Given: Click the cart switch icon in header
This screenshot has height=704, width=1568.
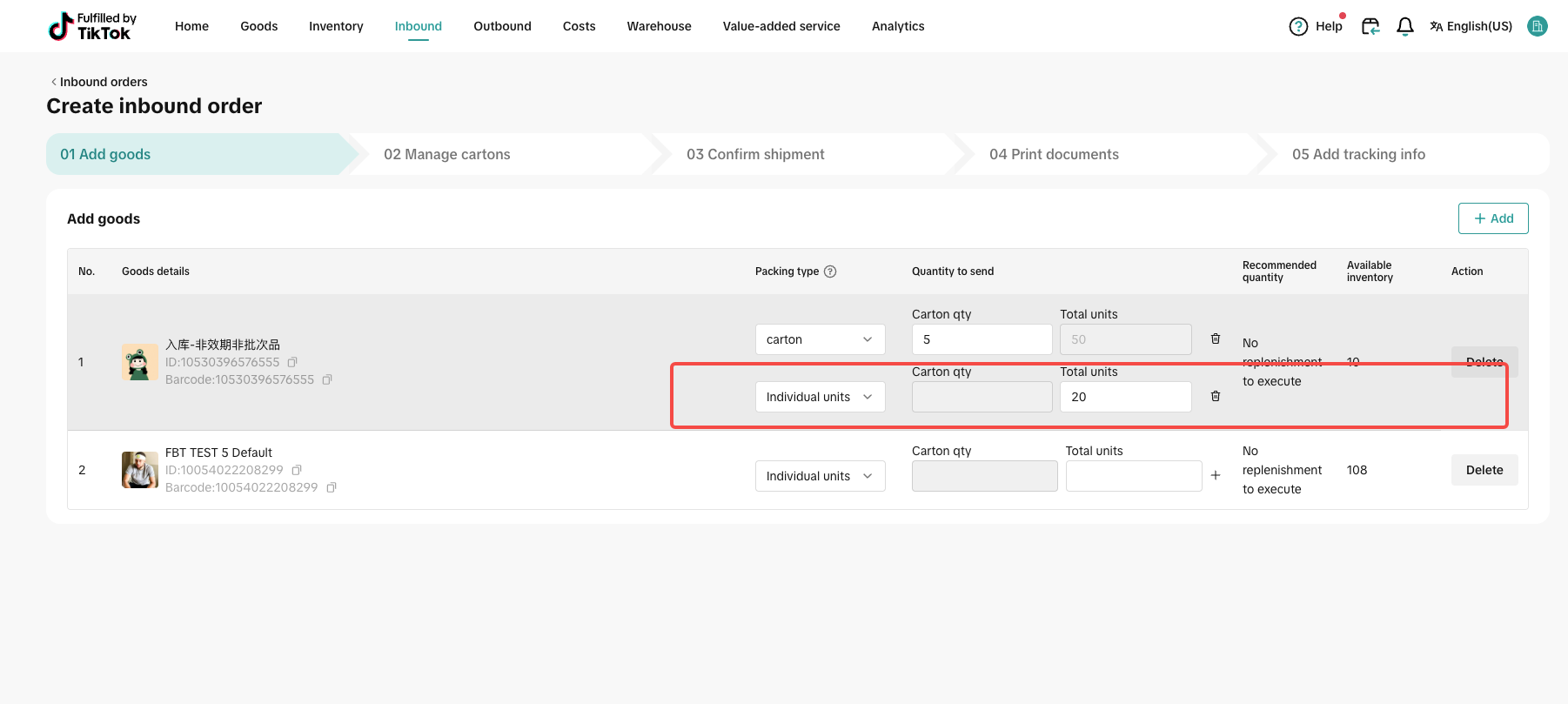Looking at the screenshot, I should 1370,27.
